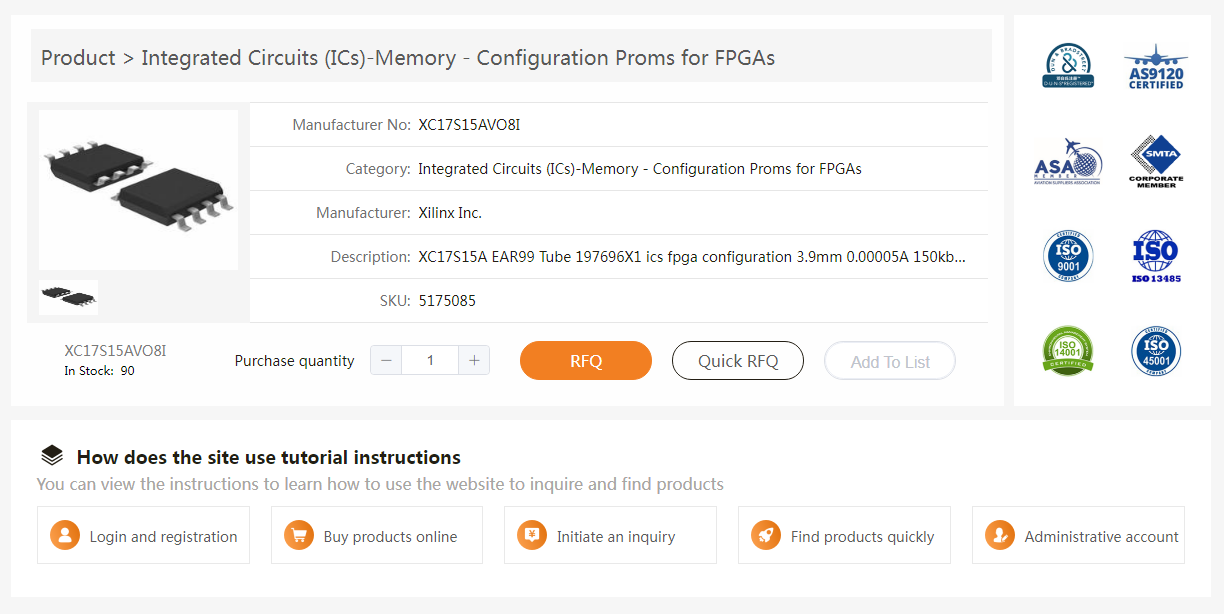Screen dimensions: 1224x614
Task: Click the purchase quantity number field
Action: (430, 361)
